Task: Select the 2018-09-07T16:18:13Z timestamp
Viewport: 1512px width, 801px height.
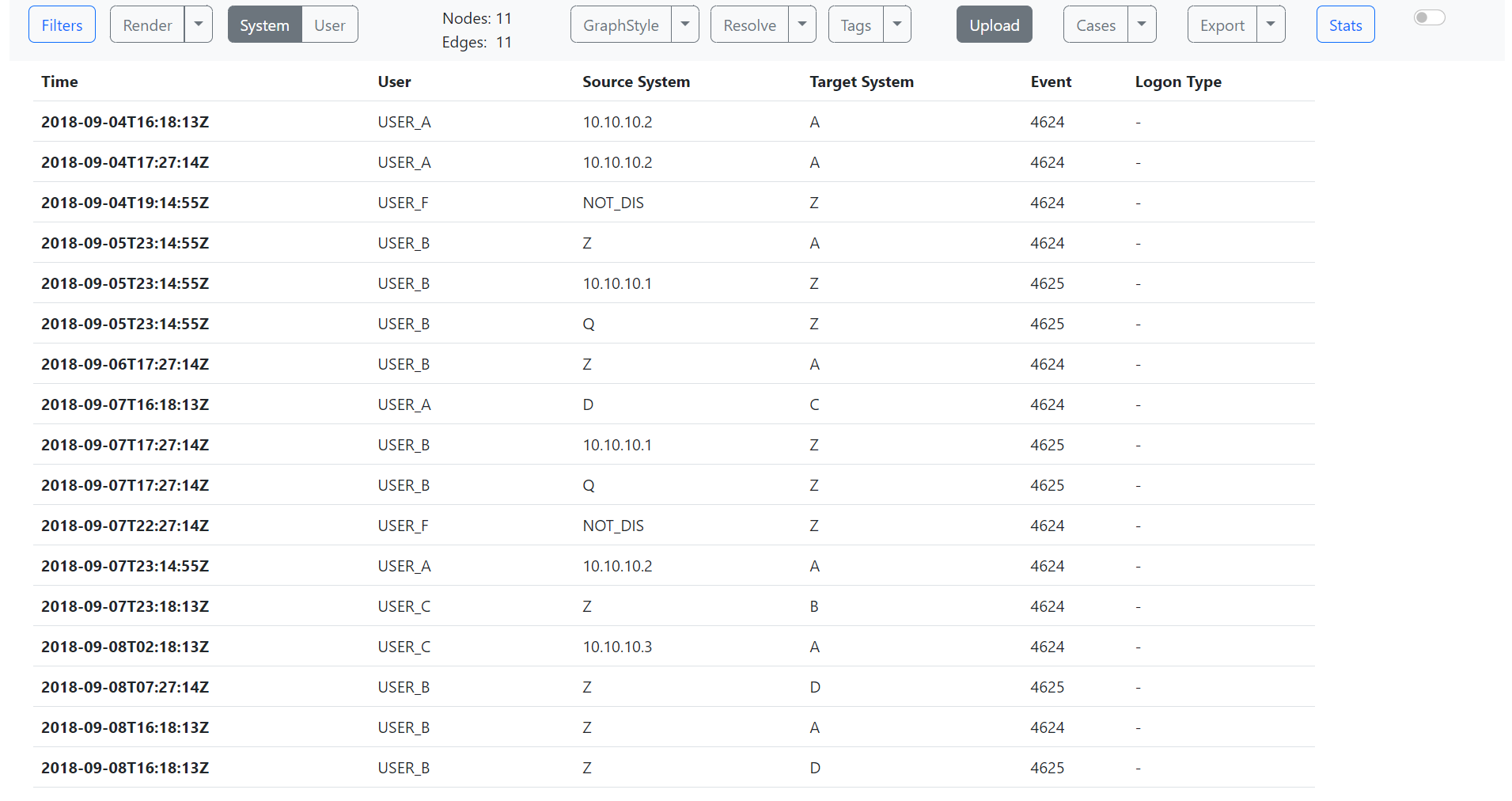Action: point(125,404)
